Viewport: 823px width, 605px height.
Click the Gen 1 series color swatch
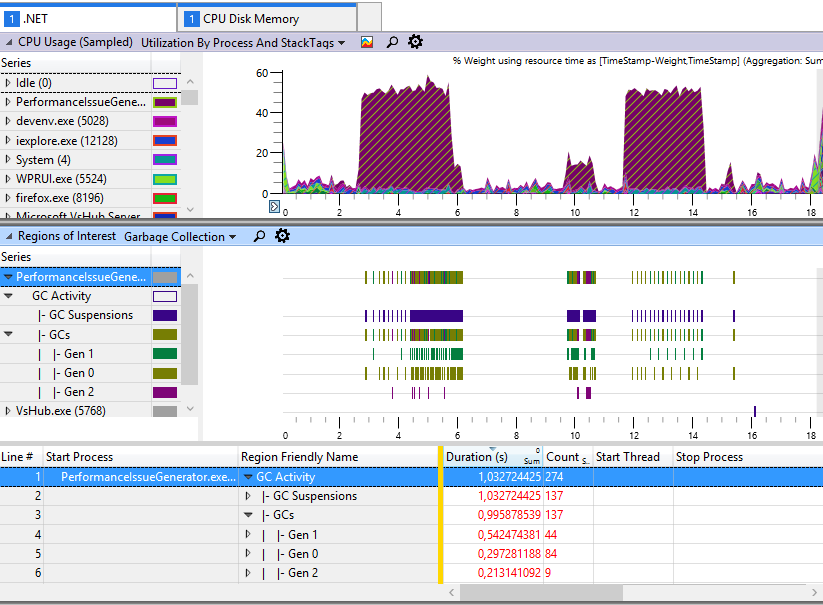point(165,354)
